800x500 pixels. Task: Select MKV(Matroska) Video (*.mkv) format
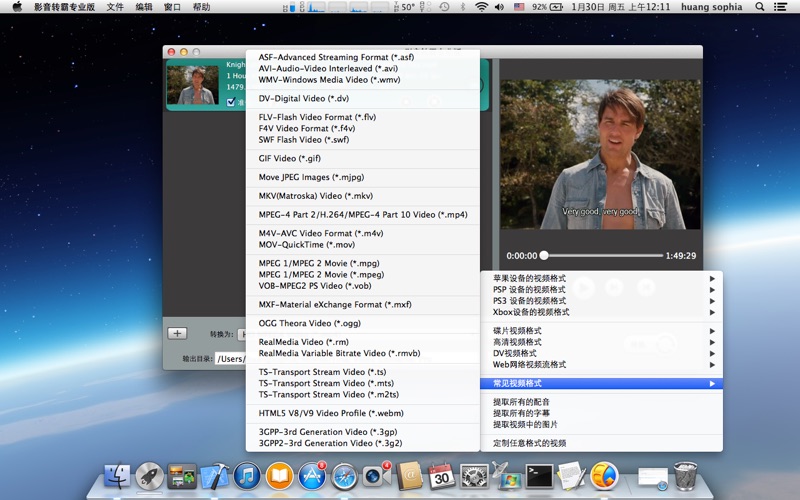(x=315, y=196)
